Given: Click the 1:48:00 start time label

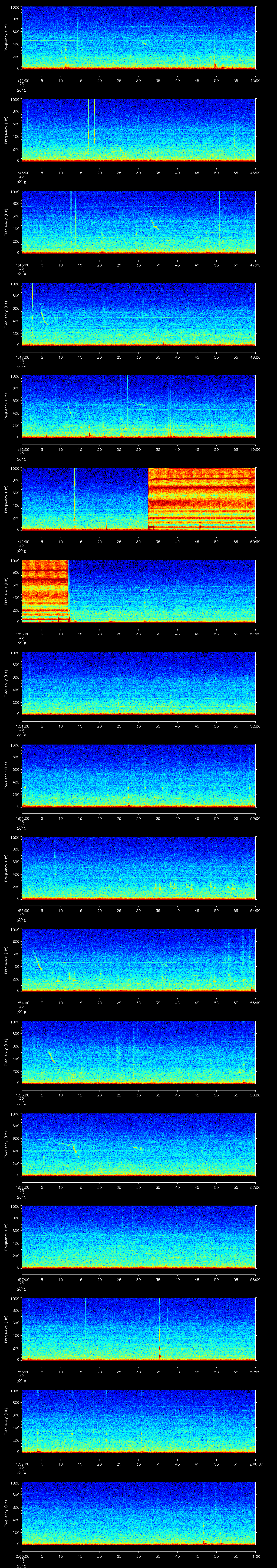Looking at the screenshot, I should (x=22, y=449).
